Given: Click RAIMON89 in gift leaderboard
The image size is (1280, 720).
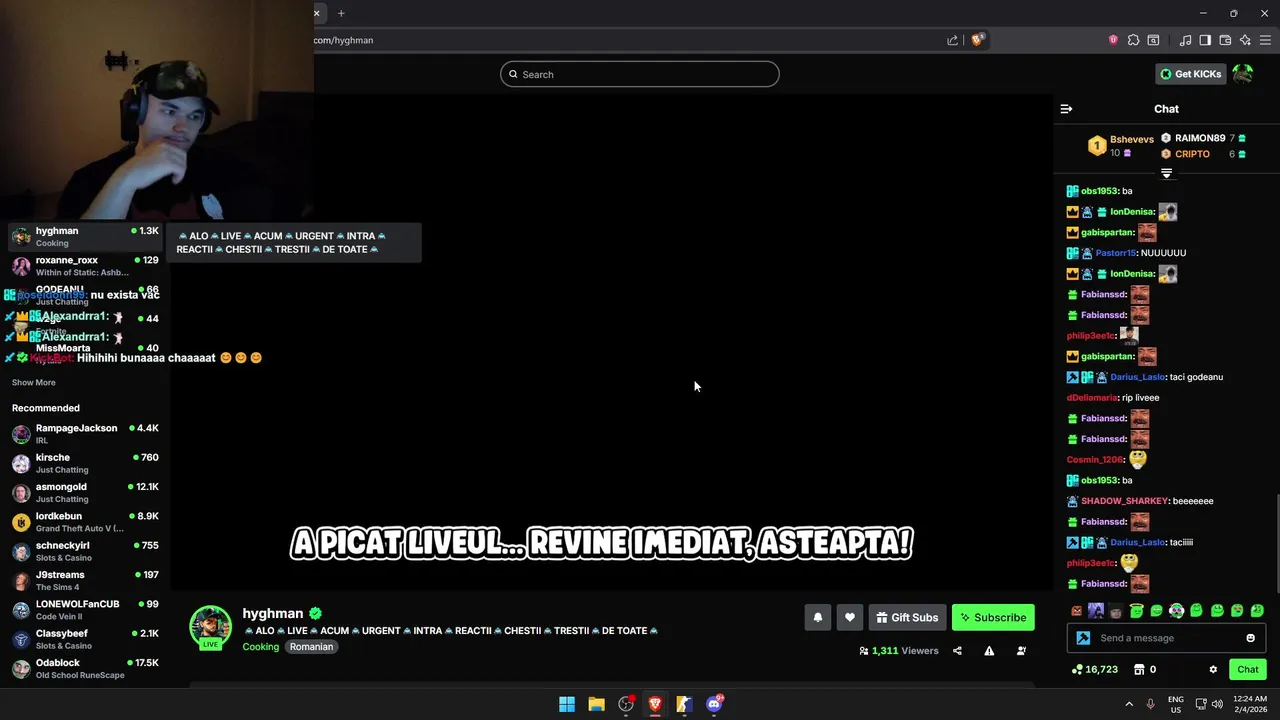Looking at the screenshot, I should point(1200,138).
